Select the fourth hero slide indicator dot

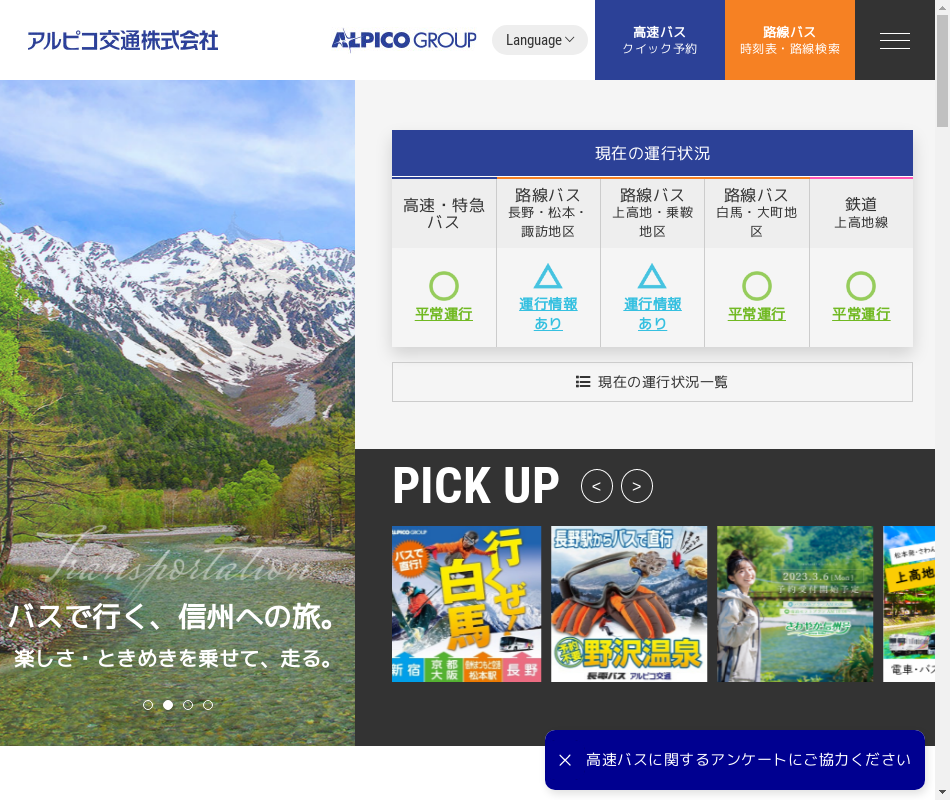click(208, 705)
